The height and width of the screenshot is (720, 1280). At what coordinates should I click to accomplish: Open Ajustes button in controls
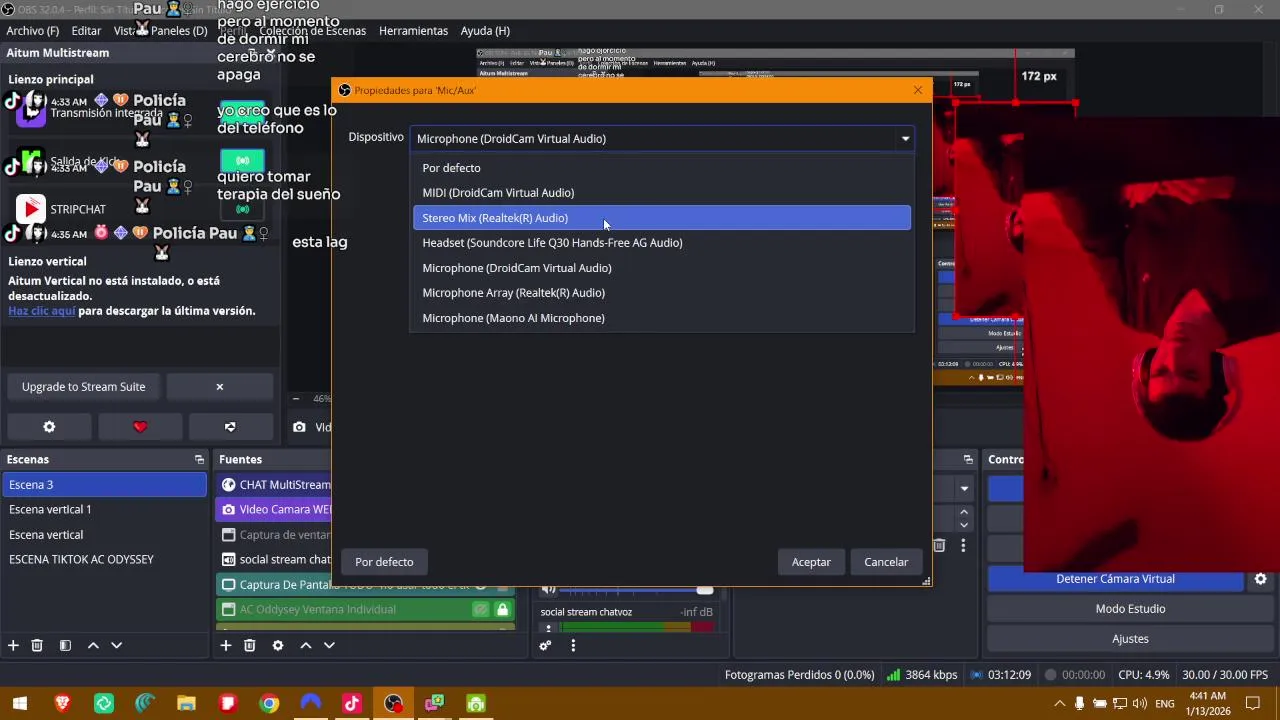click(1130, 639)
